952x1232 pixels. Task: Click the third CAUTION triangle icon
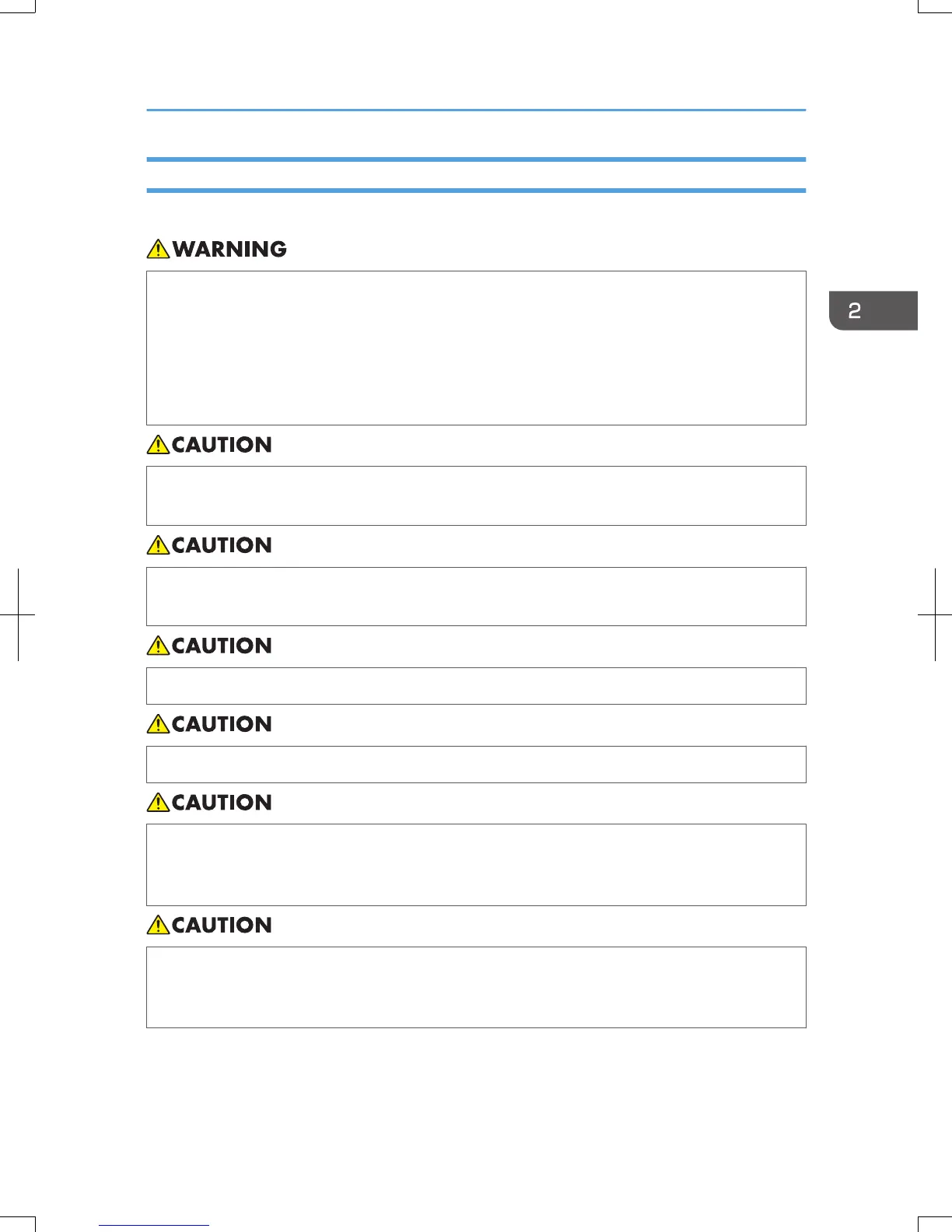click(x=158, y=646)
